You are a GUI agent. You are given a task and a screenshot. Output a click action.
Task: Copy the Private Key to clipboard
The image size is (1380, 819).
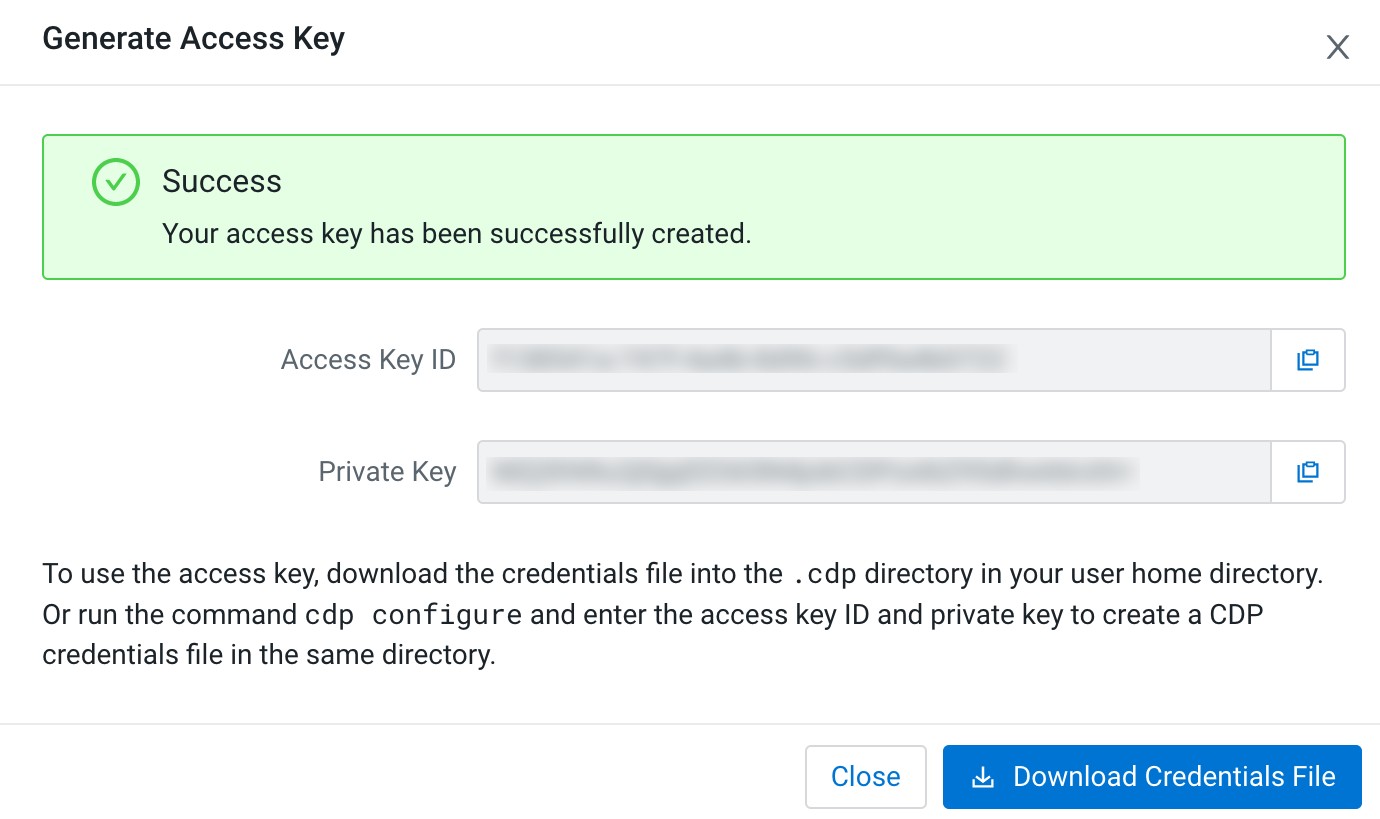tap(1307, 472)
